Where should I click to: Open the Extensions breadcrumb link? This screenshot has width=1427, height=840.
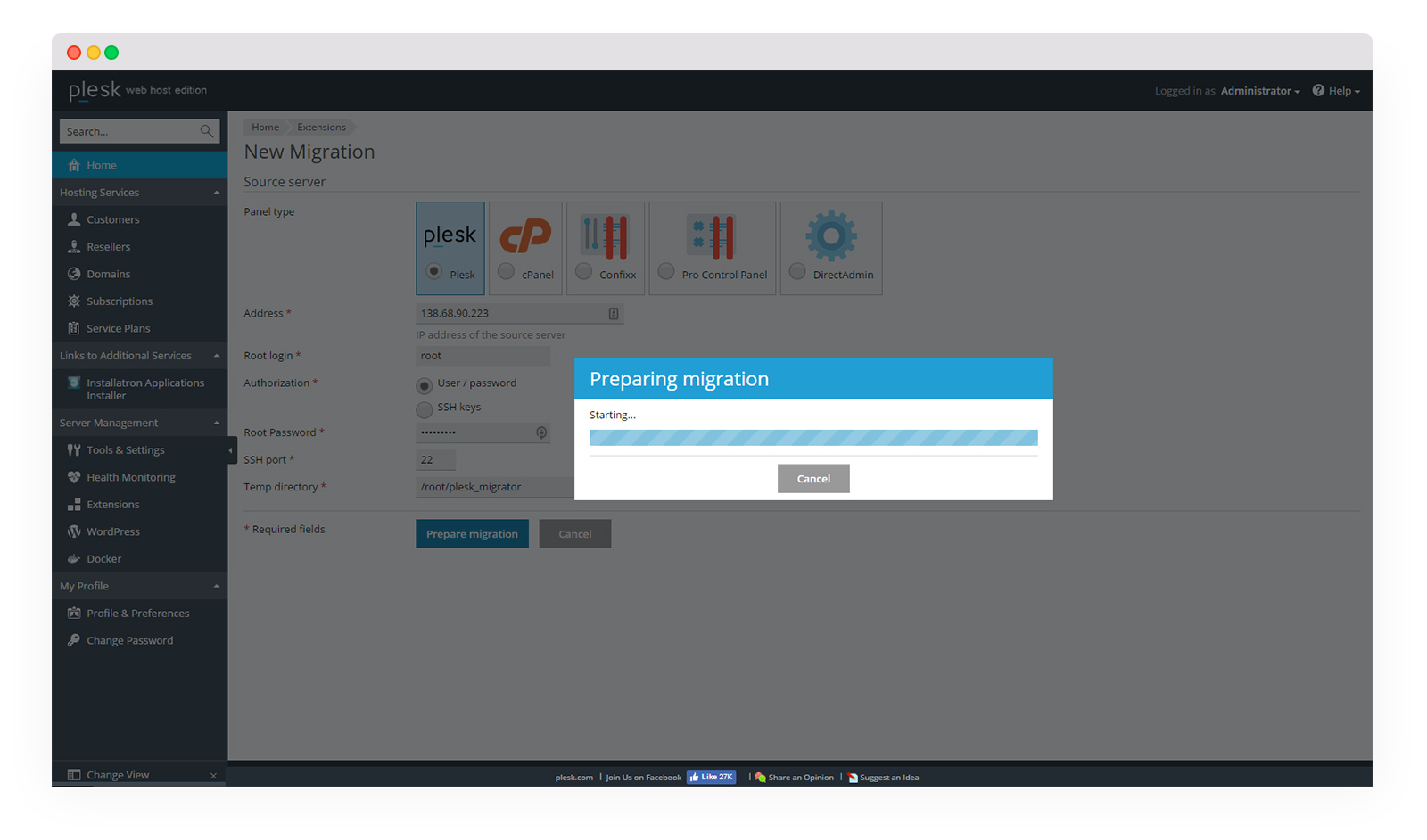321,127
